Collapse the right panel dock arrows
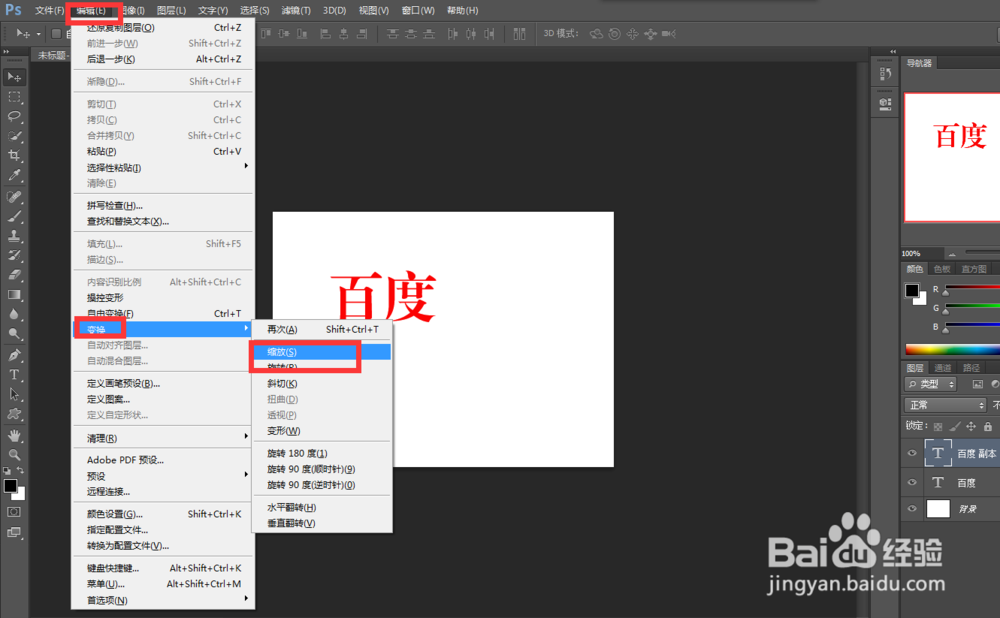Viewport: 1000px width, 618px height. [x=893, y=51]
